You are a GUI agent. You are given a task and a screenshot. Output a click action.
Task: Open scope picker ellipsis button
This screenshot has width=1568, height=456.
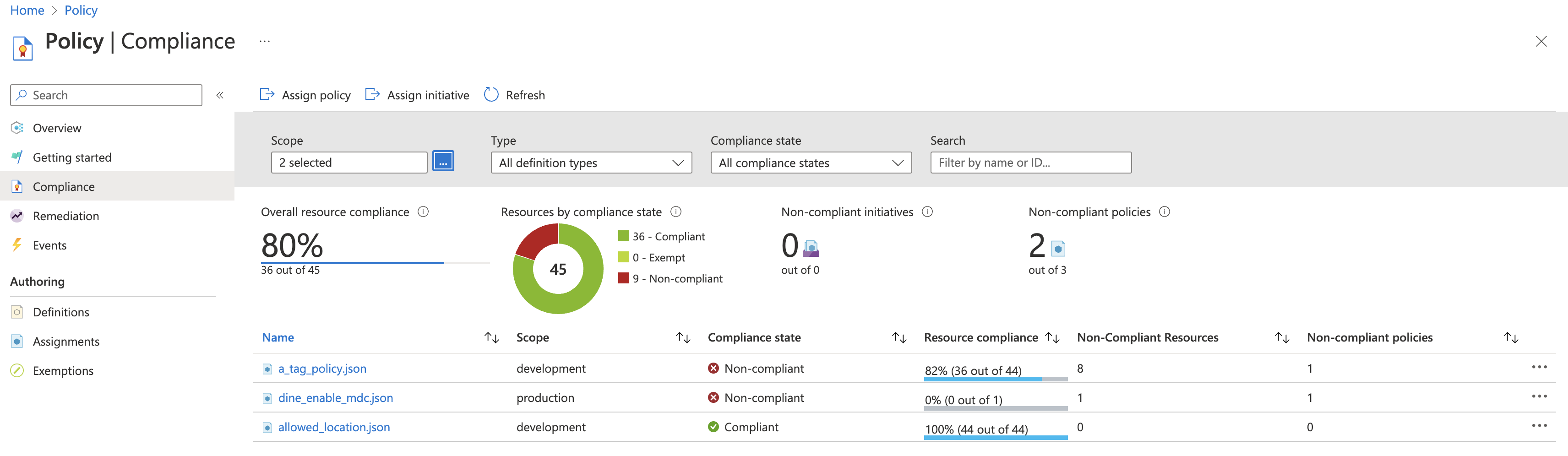(x=442, y=162)
